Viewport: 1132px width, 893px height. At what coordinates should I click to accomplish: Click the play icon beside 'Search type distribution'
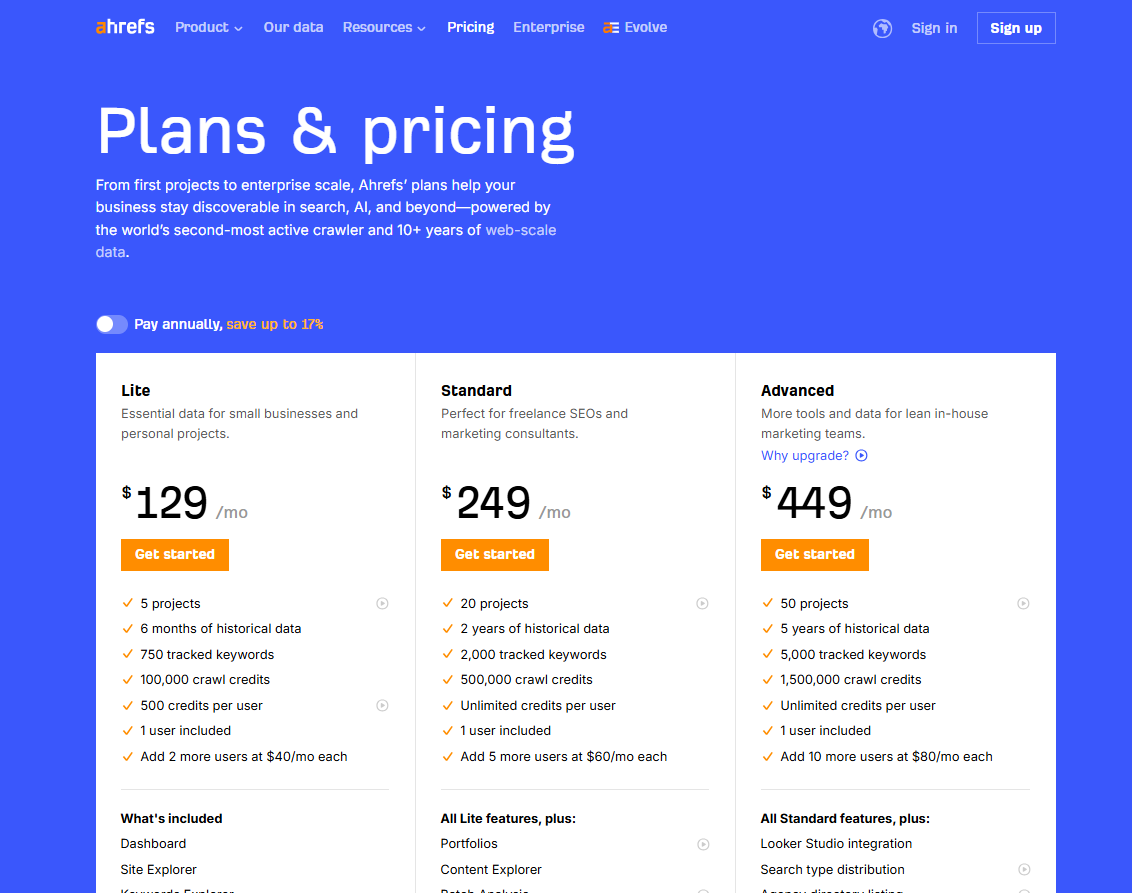1022,869
